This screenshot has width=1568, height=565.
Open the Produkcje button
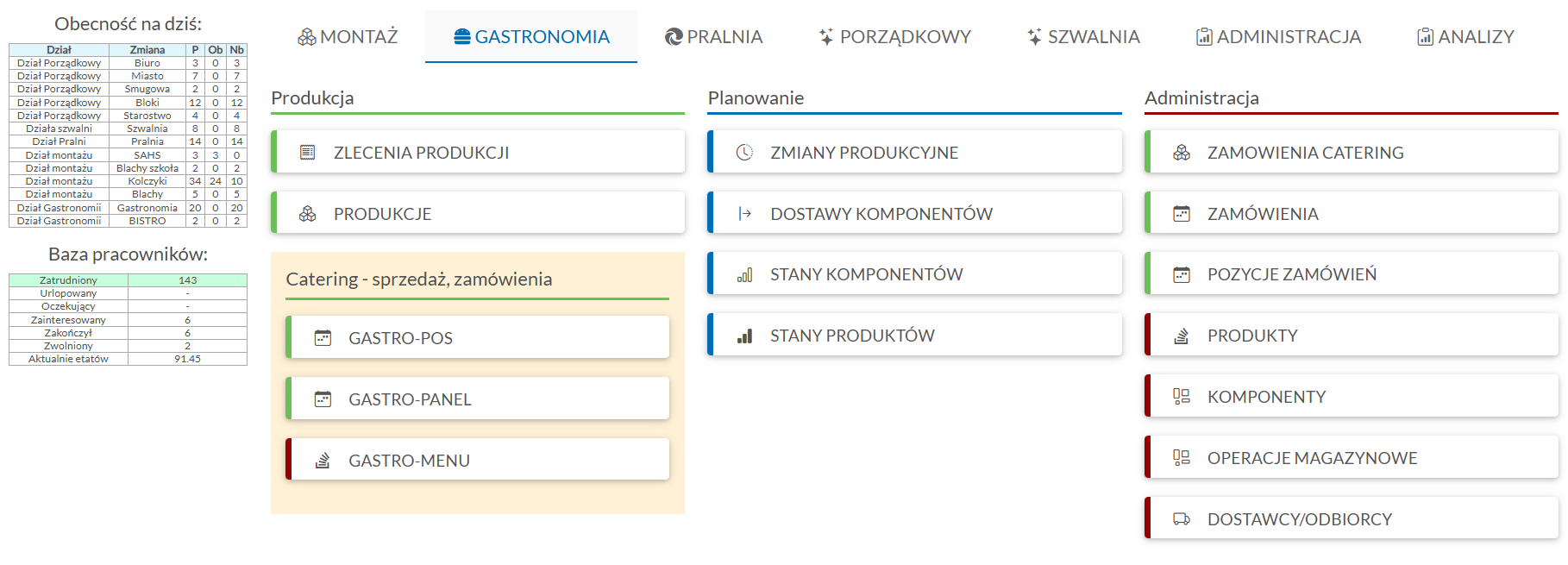pos(478,214)
